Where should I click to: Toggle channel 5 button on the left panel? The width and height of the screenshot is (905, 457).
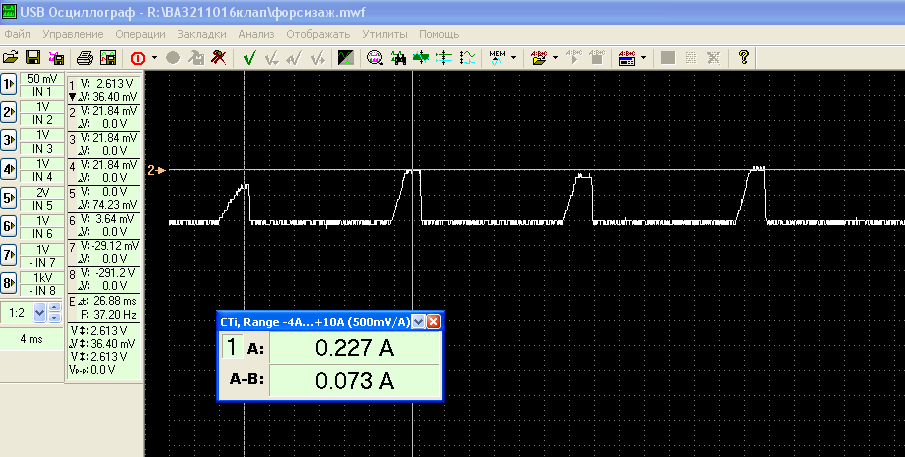pos(9,198)
